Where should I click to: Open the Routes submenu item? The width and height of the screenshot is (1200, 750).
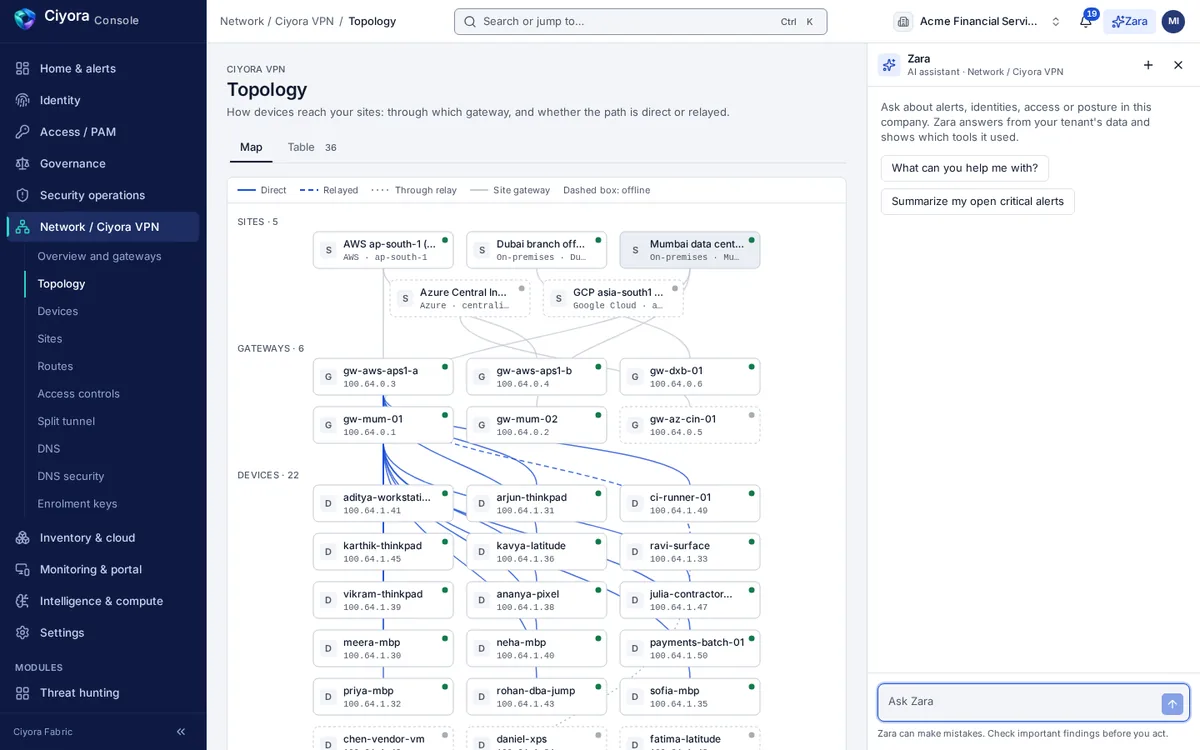tap(111, 366)
